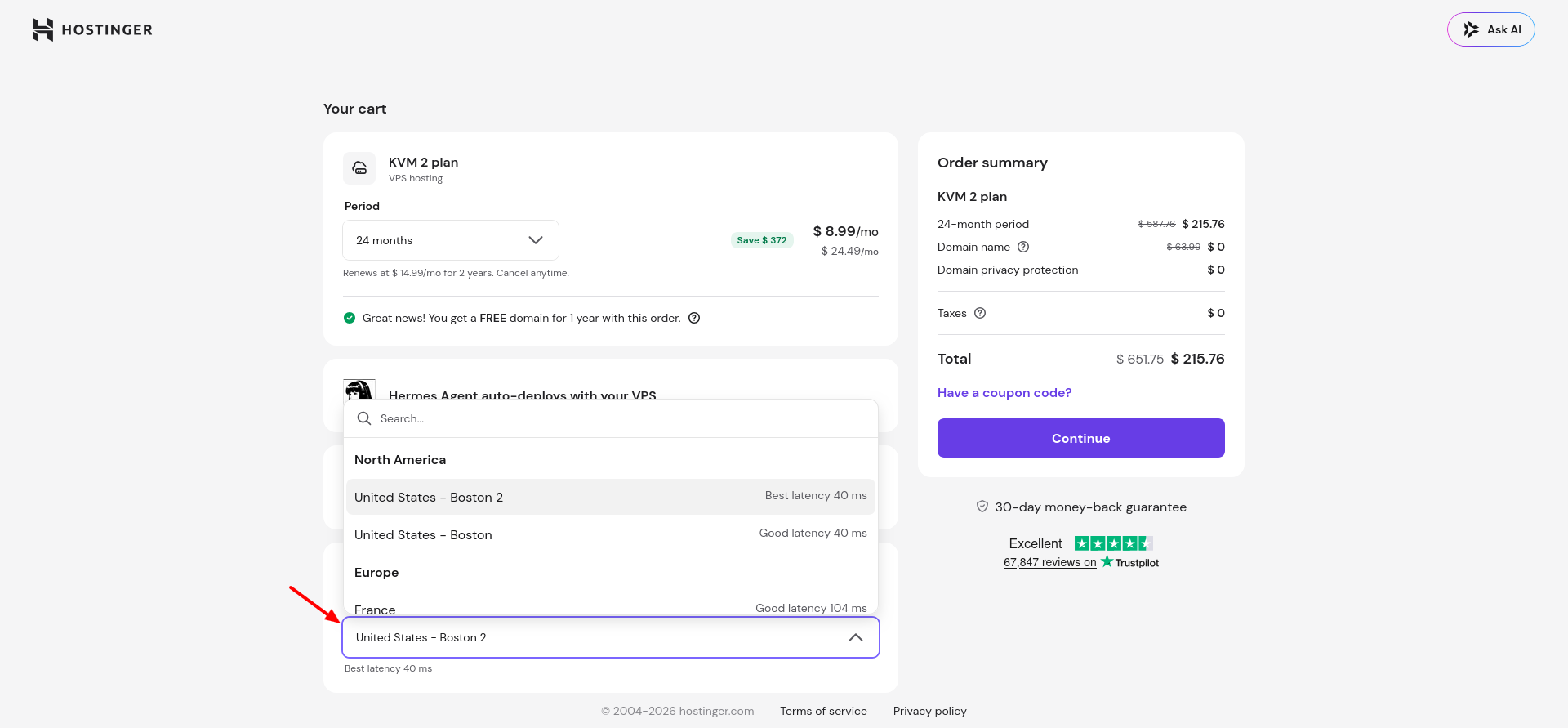
Task: Click the KVM 2 plan VPS icon
Action: [359, 168]
